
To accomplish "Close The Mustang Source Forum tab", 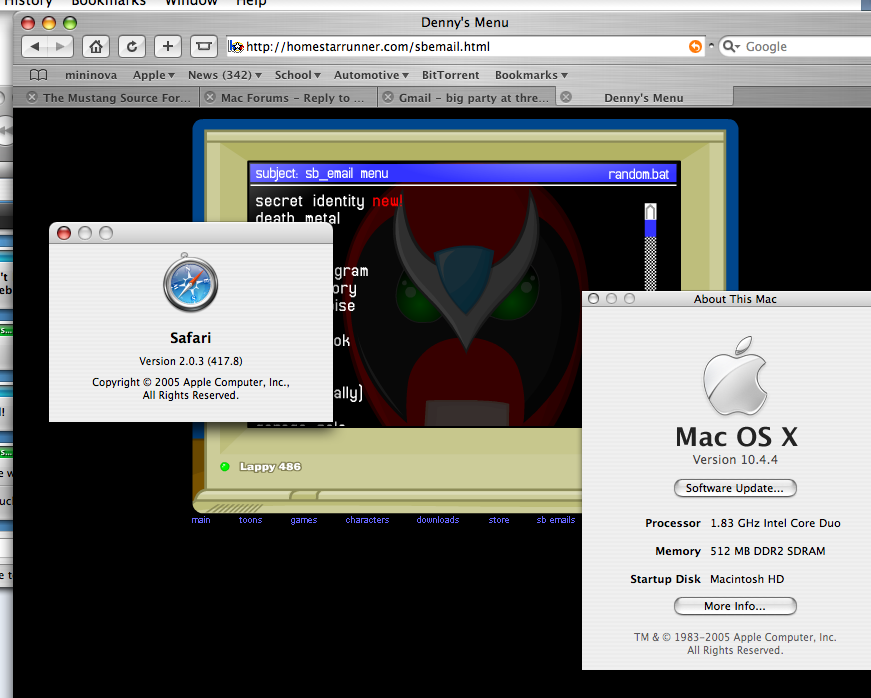I will (32, 98).
